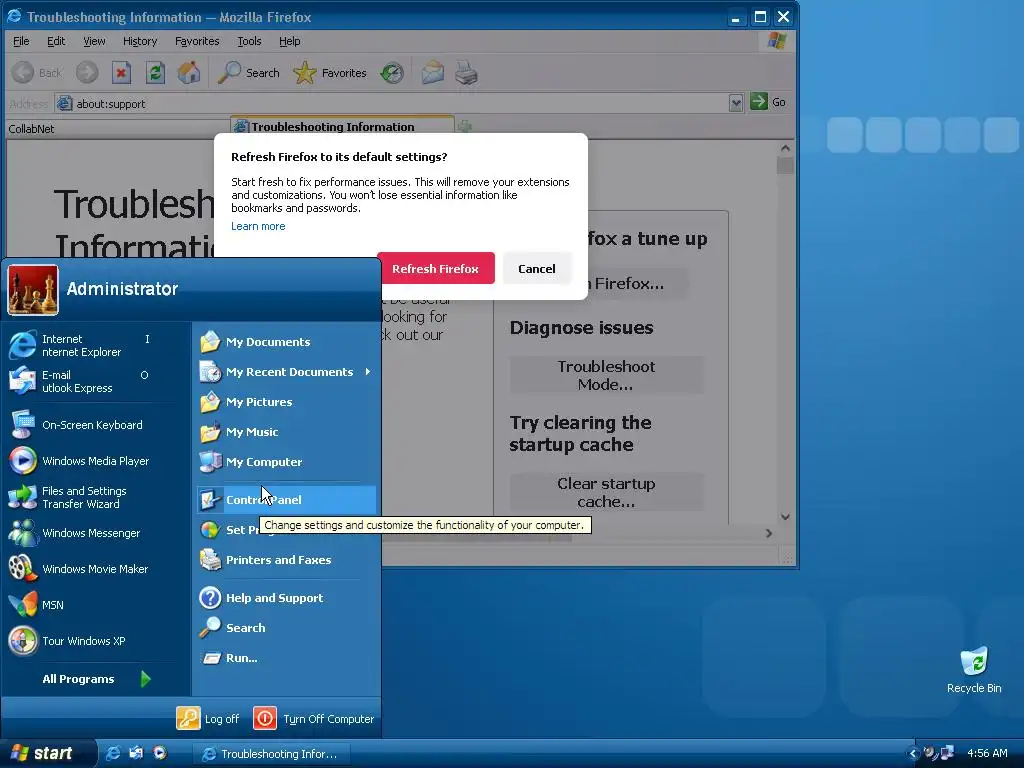This screenshot has width=1024, height=768.
Task: Click Troubleshooting Infor... taskbar button
Action: coord(272,754)
